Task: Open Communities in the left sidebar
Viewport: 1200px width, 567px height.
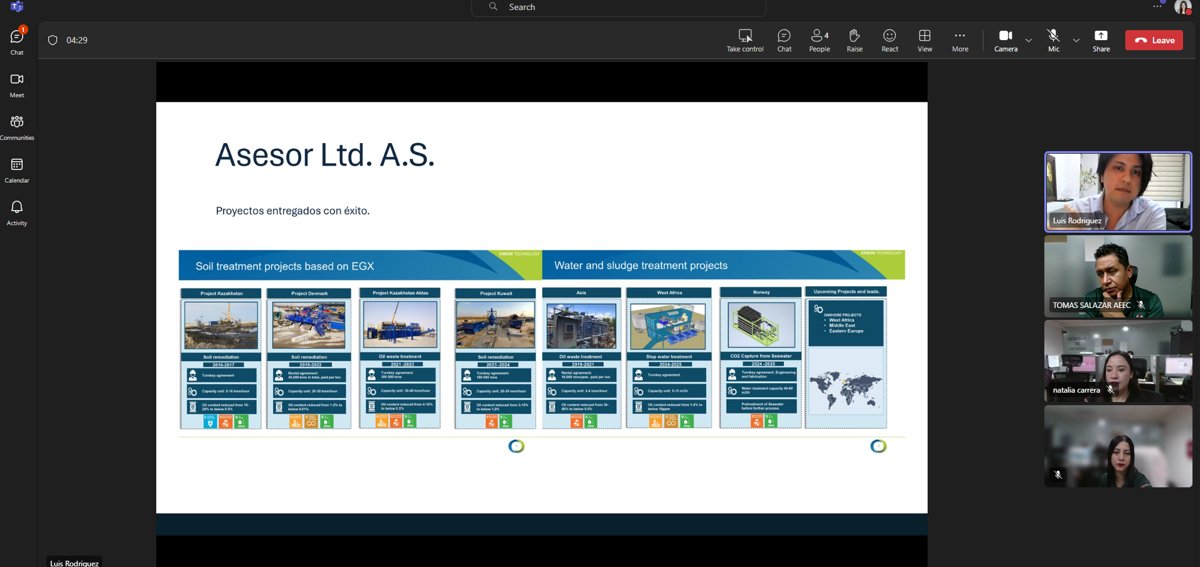Action: pos(17,127)
